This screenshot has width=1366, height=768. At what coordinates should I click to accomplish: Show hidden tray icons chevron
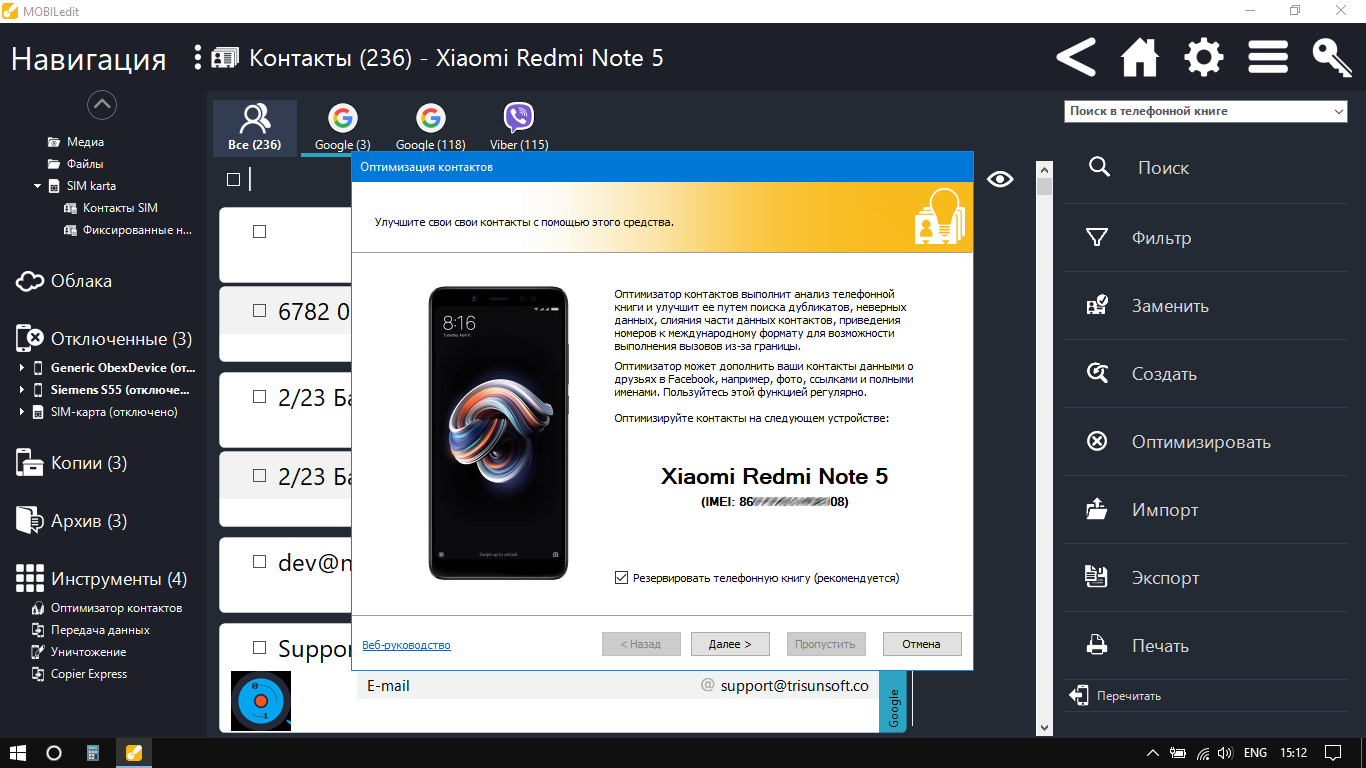(x=1152, y=752)
